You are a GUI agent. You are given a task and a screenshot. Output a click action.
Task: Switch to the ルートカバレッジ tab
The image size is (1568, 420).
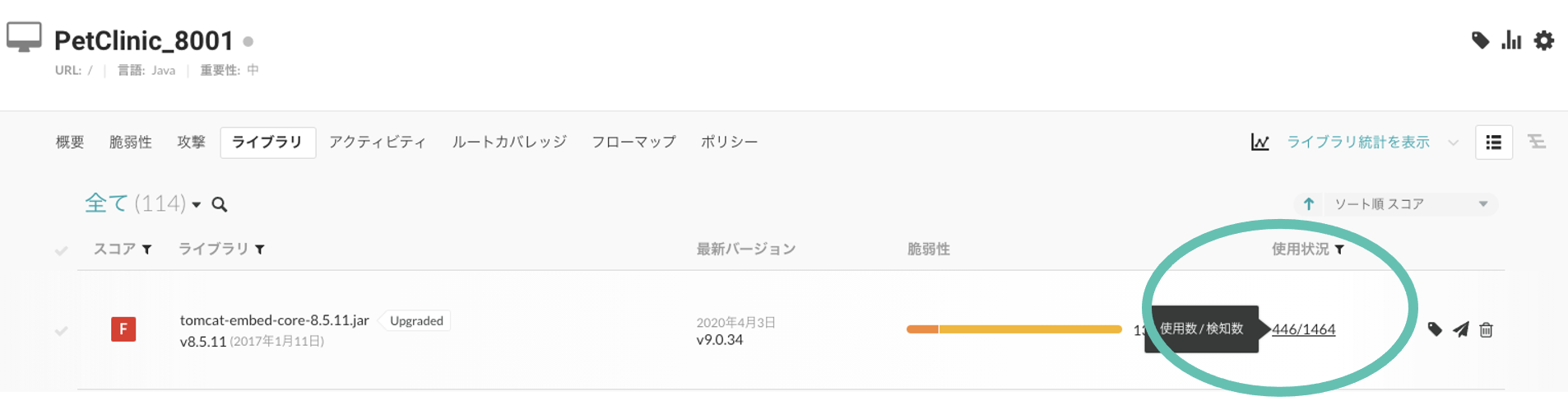click(x=509, y=142)
